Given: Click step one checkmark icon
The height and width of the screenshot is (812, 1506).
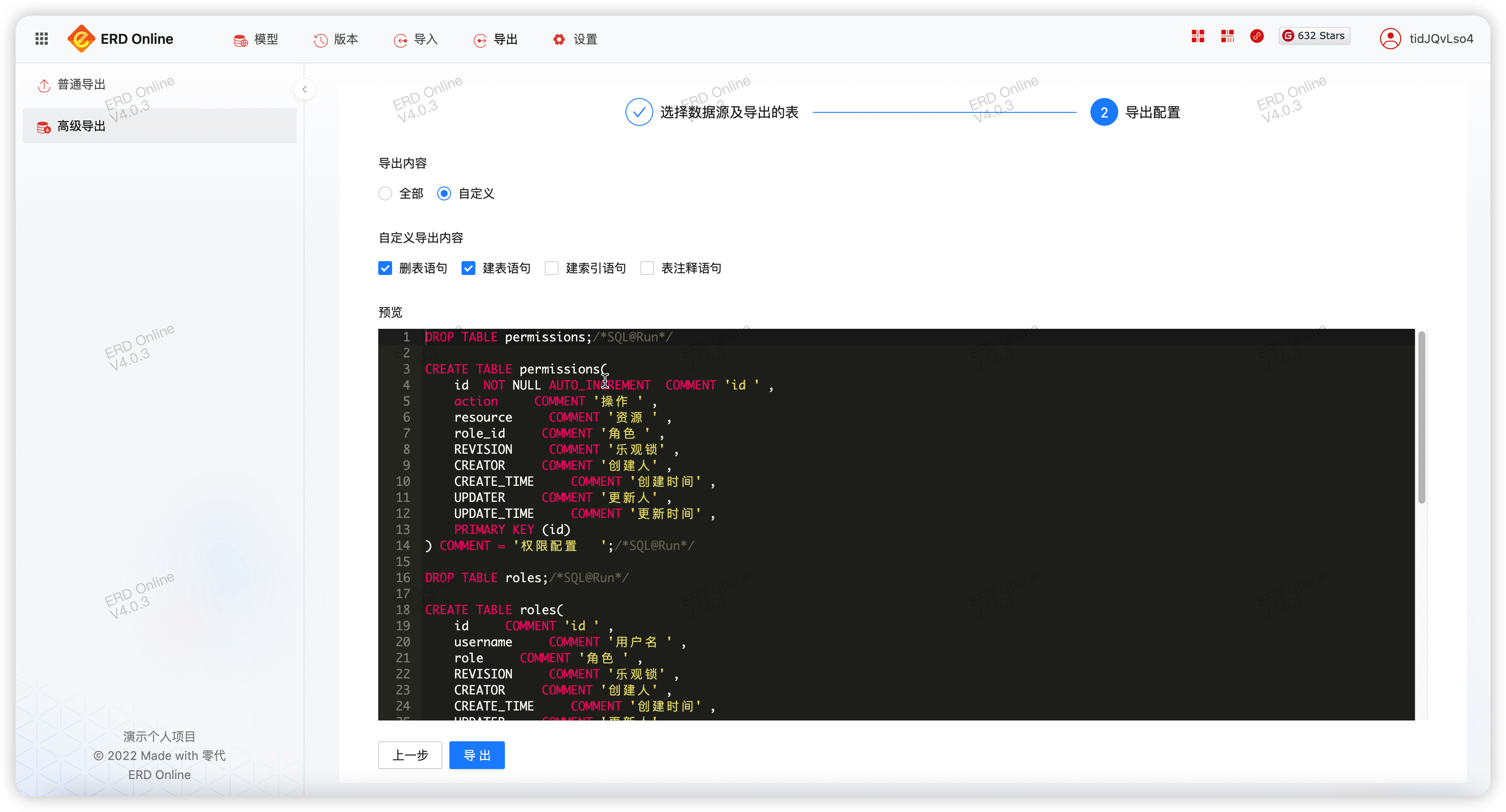Looking at the screenshot, I should coord(639,111).
